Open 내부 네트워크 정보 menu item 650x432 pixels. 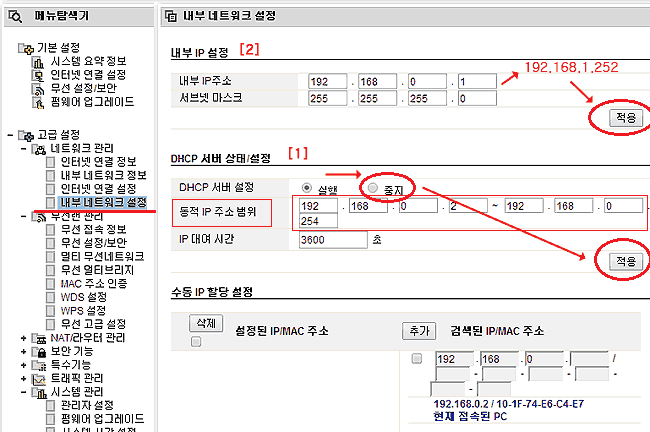click(104, 176)
